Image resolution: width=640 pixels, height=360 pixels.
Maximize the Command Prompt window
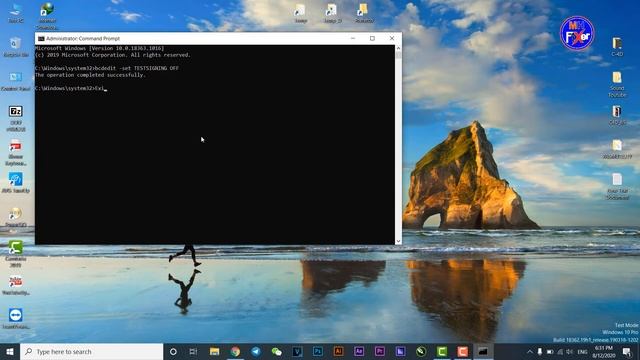click(x=372, y=38)
